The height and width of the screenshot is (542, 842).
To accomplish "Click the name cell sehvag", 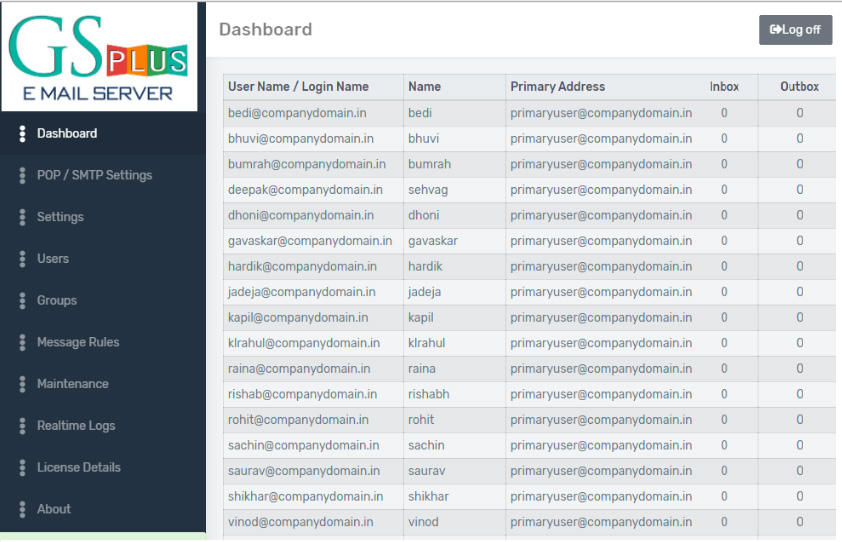I will pos(427,190).
